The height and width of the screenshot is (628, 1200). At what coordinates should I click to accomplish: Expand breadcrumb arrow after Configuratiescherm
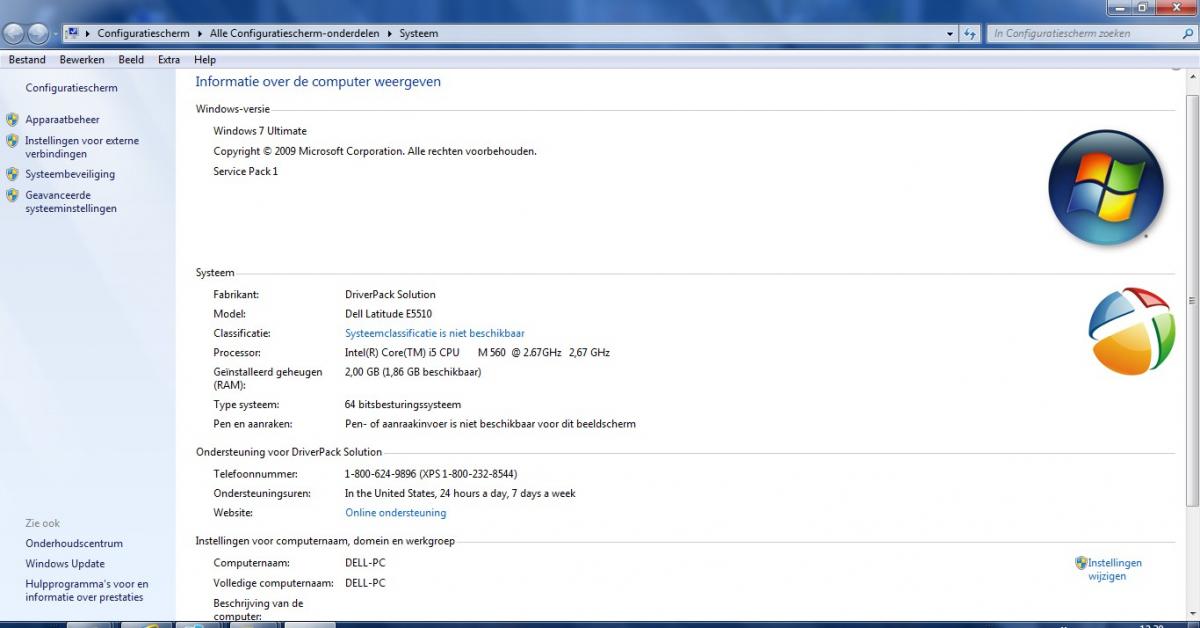(200, 33)
